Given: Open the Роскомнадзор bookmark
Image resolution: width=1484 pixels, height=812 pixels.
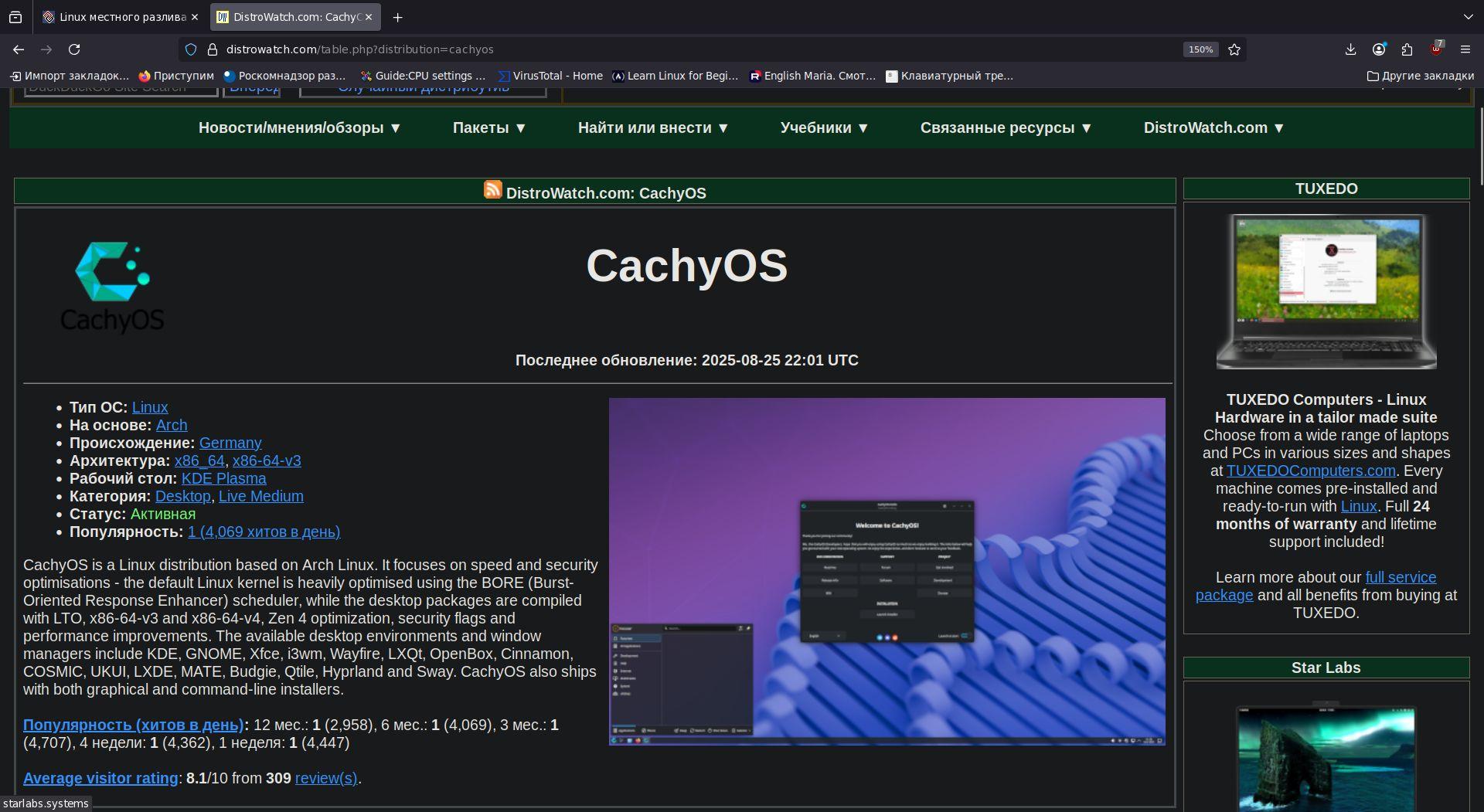Looking at the screenshot, I should [x=284, y=76].
